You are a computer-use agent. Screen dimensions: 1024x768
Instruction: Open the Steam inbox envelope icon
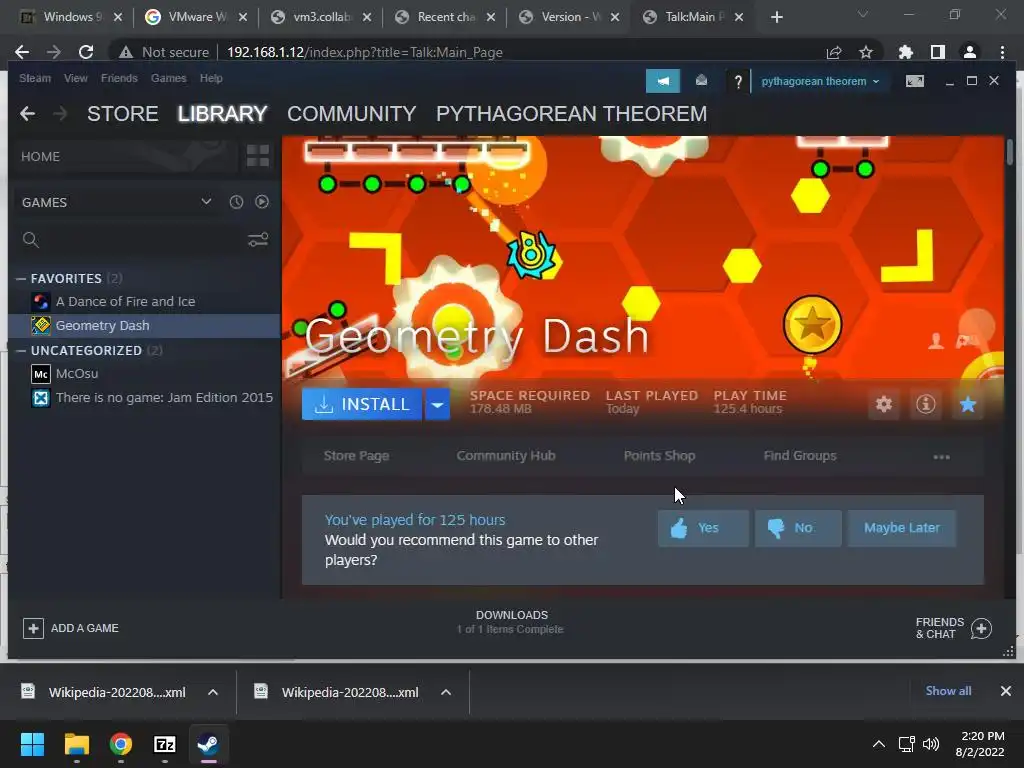(701, 80)
